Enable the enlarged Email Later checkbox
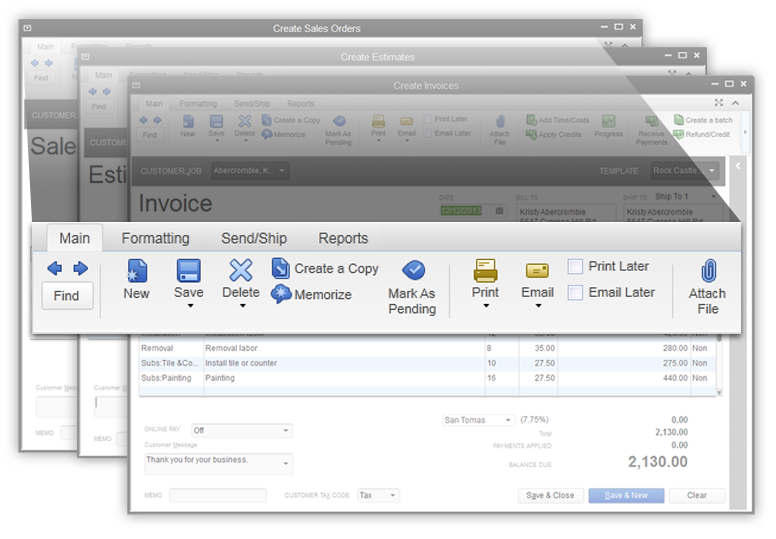The width and height of the screenshot is (776, 539). point(575,293)
